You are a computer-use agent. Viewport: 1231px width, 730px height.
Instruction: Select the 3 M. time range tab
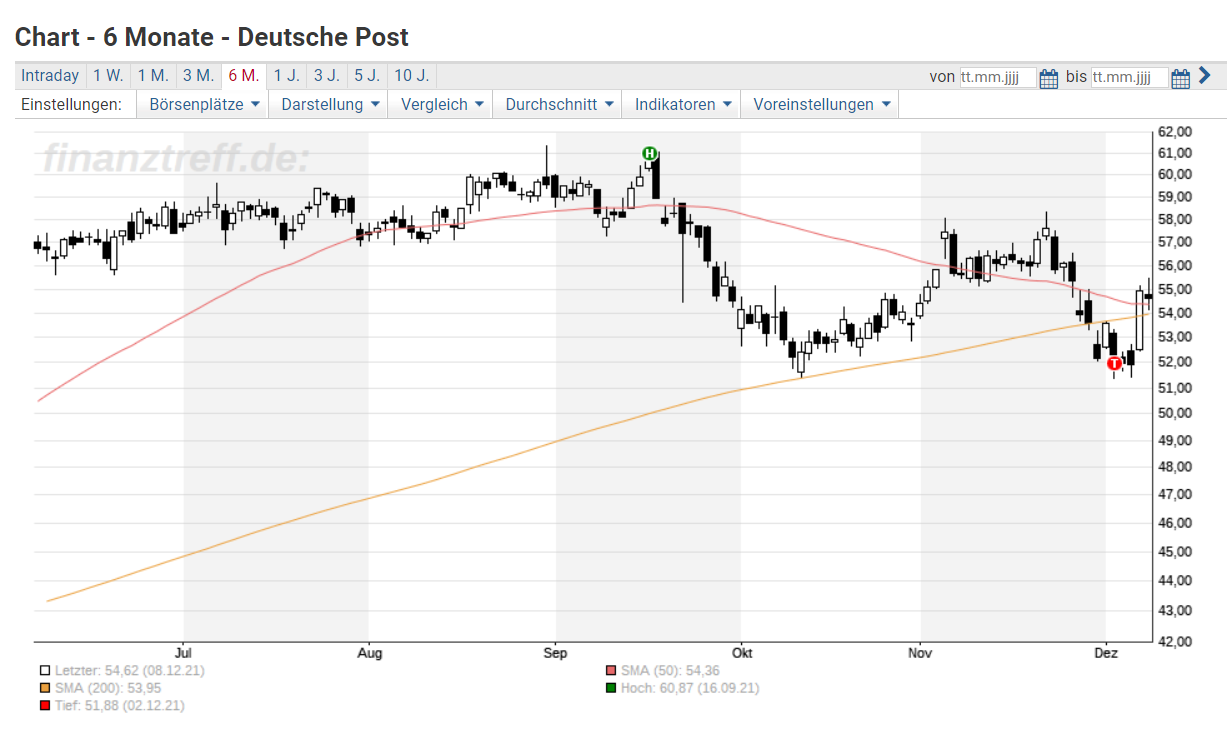coord(198,75)
